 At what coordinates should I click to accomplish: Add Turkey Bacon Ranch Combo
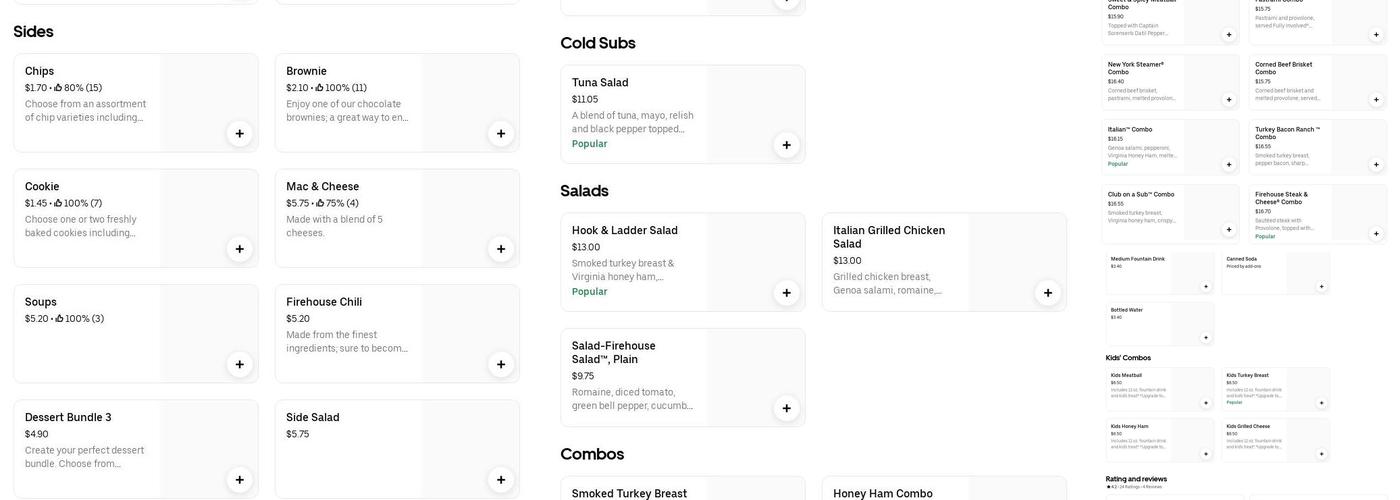click(1376, 165)
